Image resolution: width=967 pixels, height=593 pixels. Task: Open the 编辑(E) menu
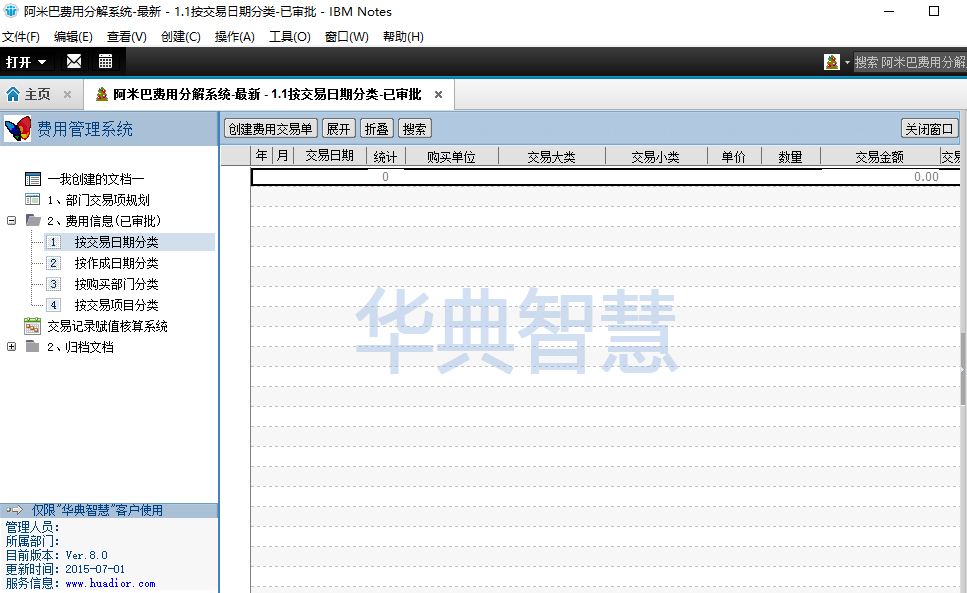tap(73, 37)
